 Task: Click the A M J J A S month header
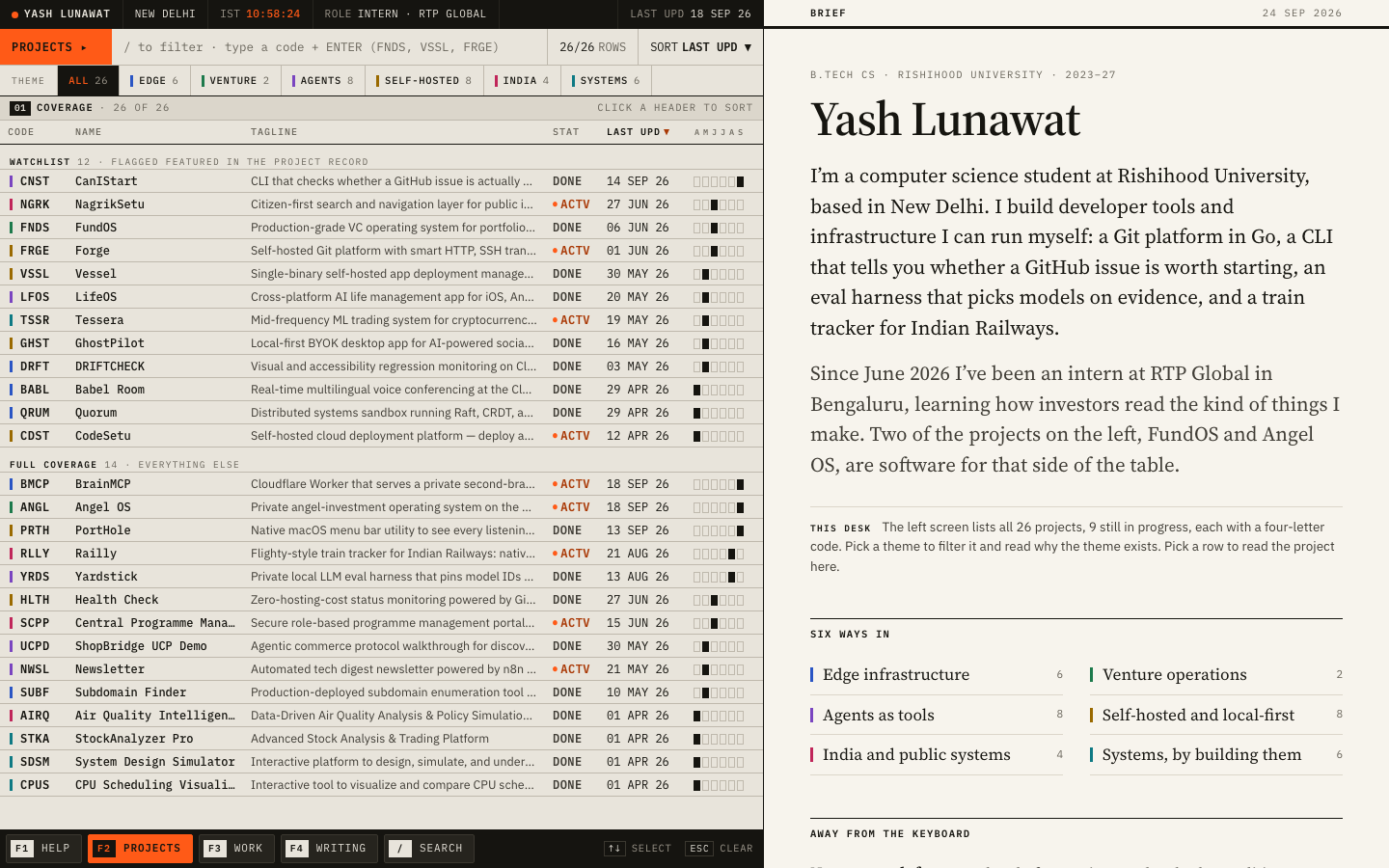coord(719,132)
